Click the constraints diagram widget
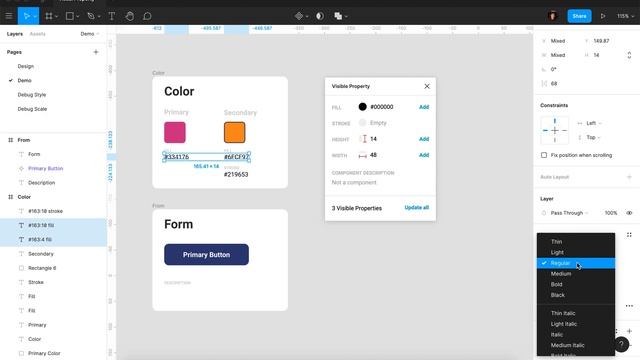The width and height of the screenshot is (640, 360). coord(554,130)
